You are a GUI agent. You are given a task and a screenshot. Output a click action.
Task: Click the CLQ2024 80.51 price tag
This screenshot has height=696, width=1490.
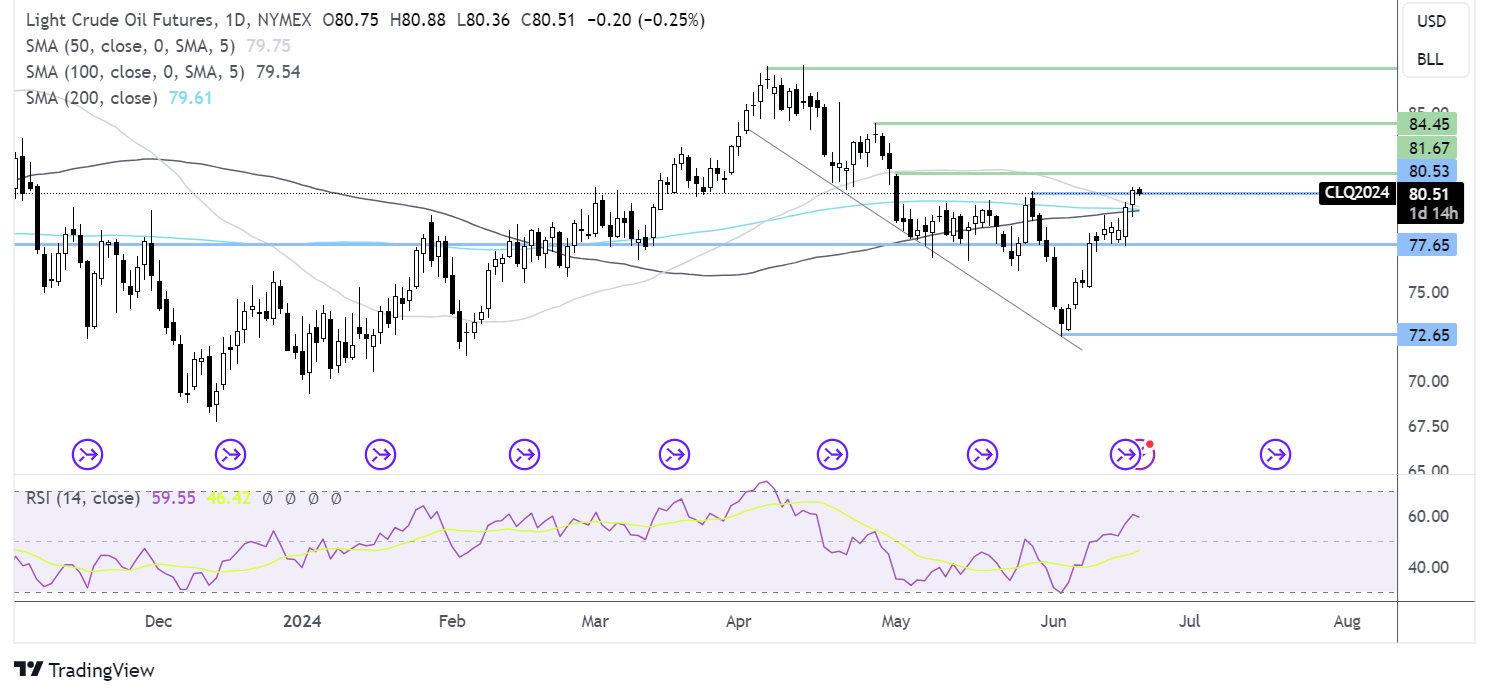[x=1392, y=194]
